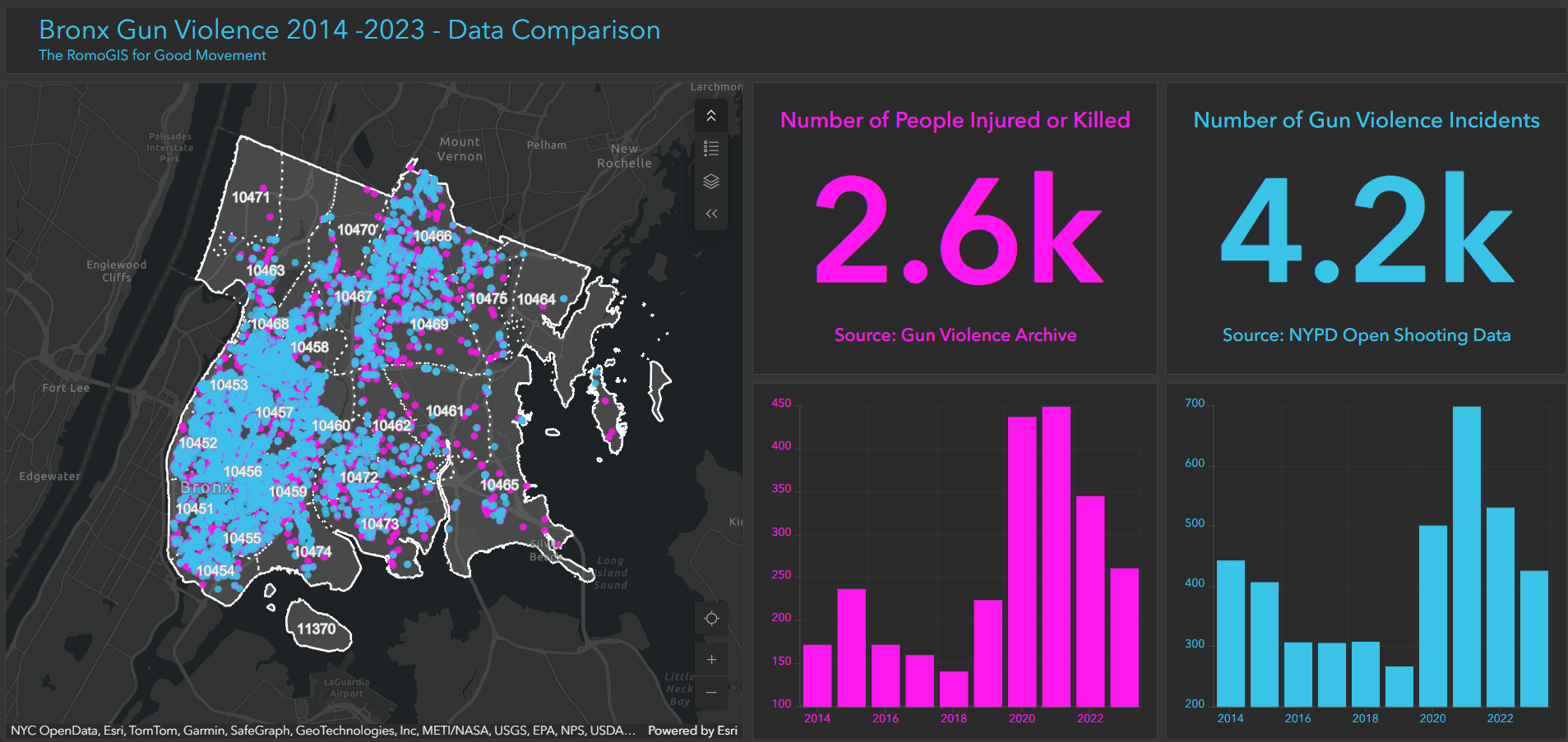Hide the map toolbar using the left chevrons
The height and width of the screenshot is (742, 1568).
tap(711, 214)
